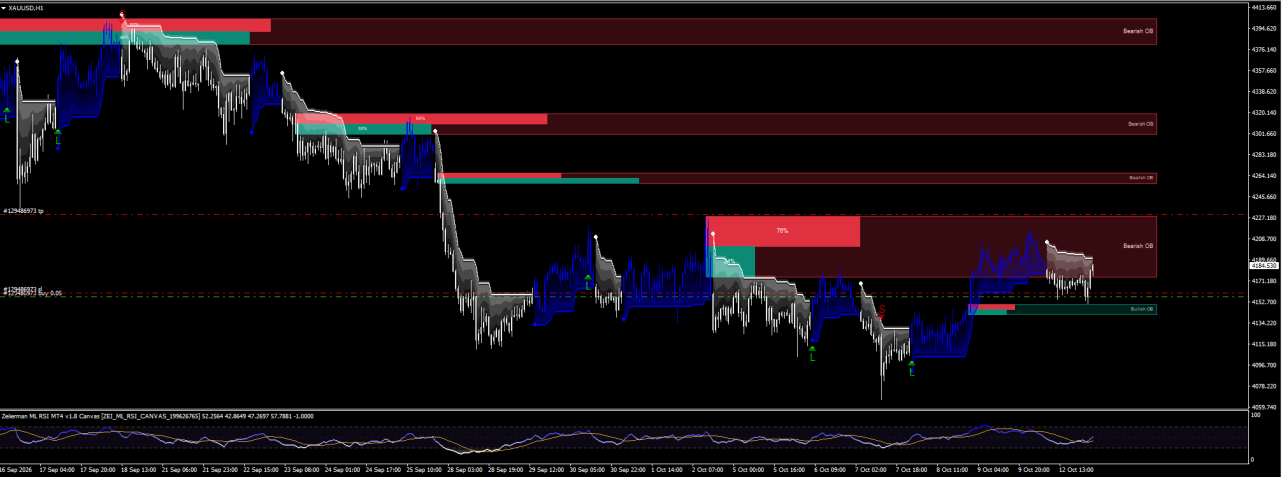Click the 4171.180 price axis label
This screenshot has width=1282, height=477.
pyautogui.click(x=1265, y=281)
